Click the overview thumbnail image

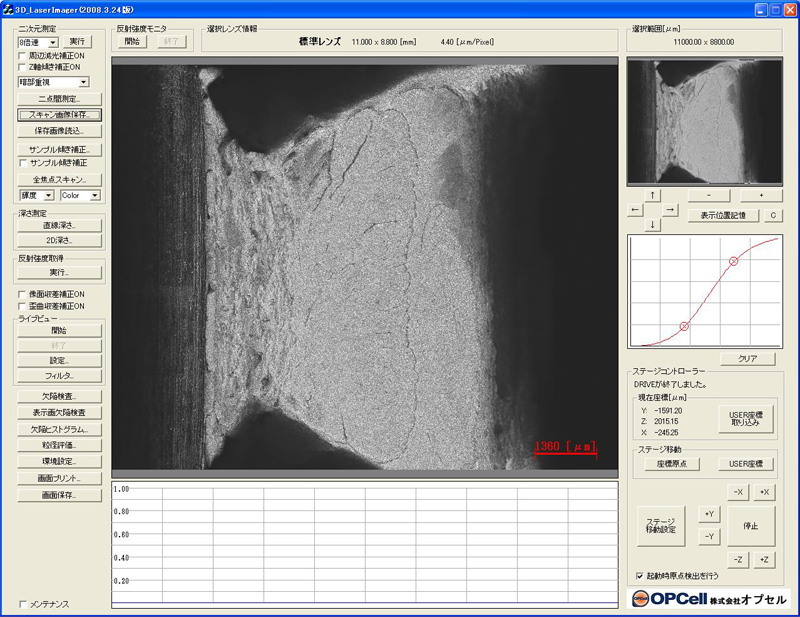tap(703, 120)
